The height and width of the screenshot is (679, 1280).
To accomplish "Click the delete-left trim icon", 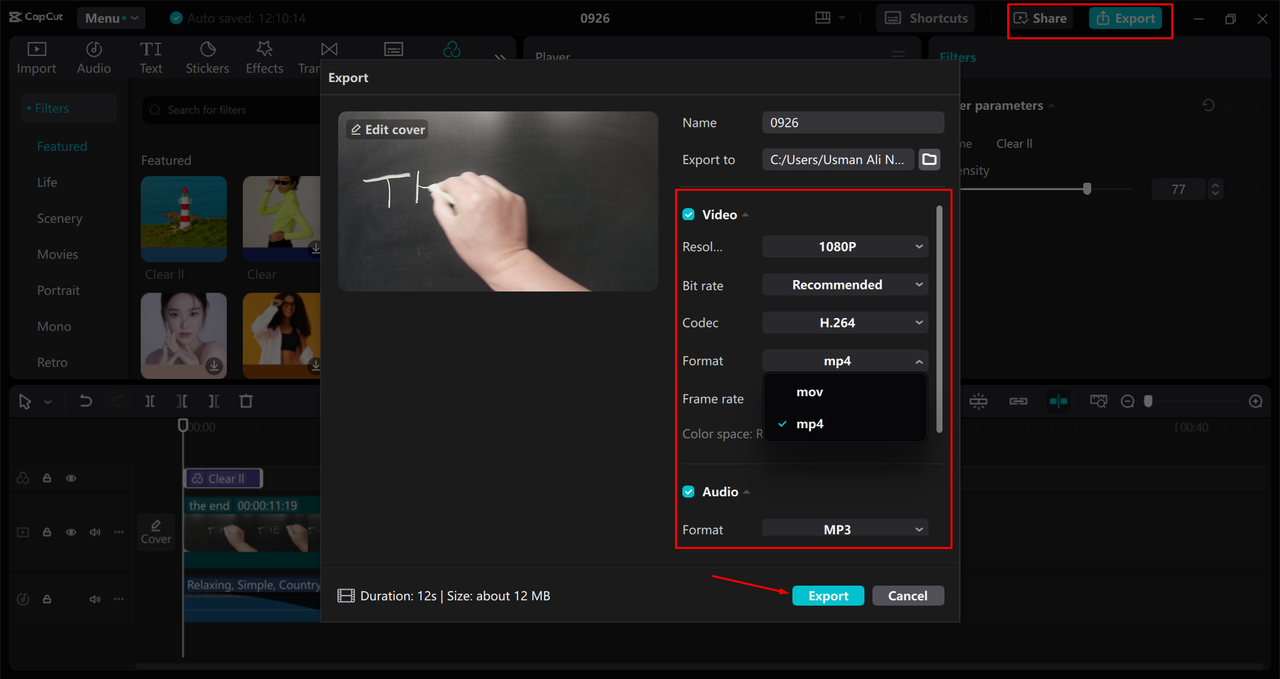I will tap(182, 401).
